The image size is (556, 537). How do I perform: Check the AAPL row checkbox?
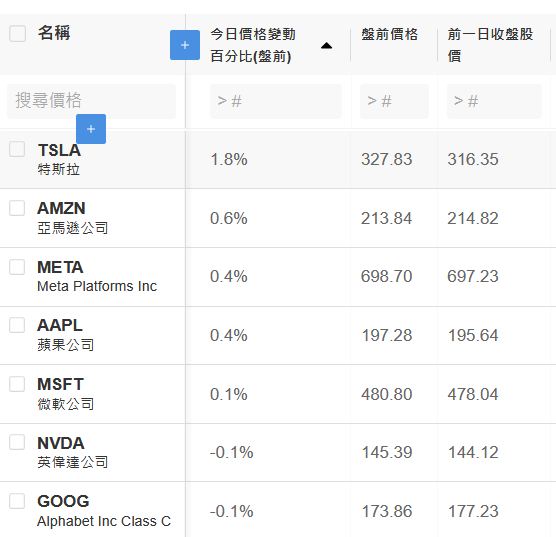[x=17, y=325]
